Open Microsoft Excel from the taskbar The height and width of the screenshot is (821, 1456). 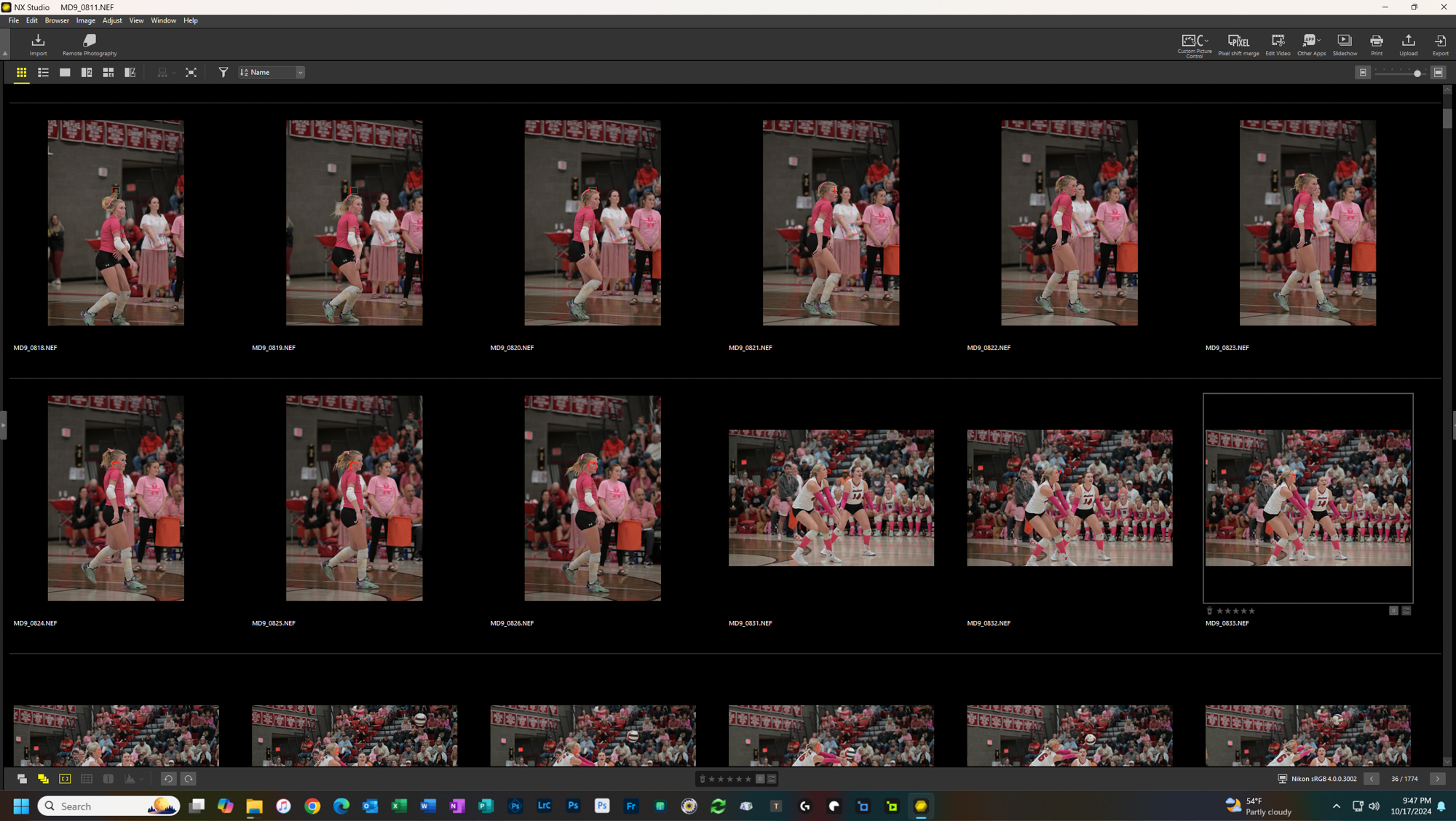[x=399, y=806]
